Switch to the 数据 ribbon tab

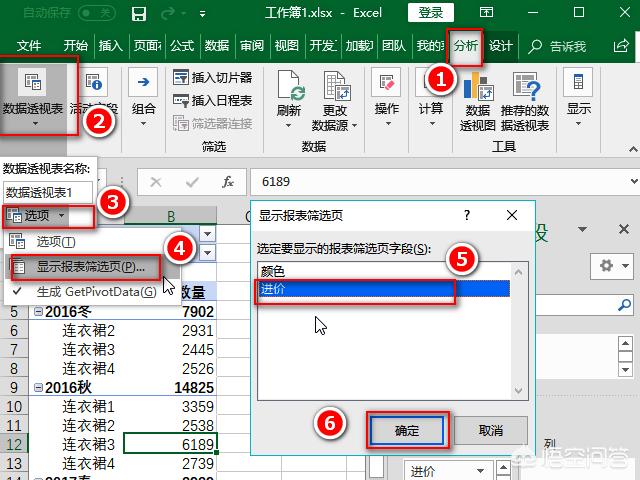217,45
